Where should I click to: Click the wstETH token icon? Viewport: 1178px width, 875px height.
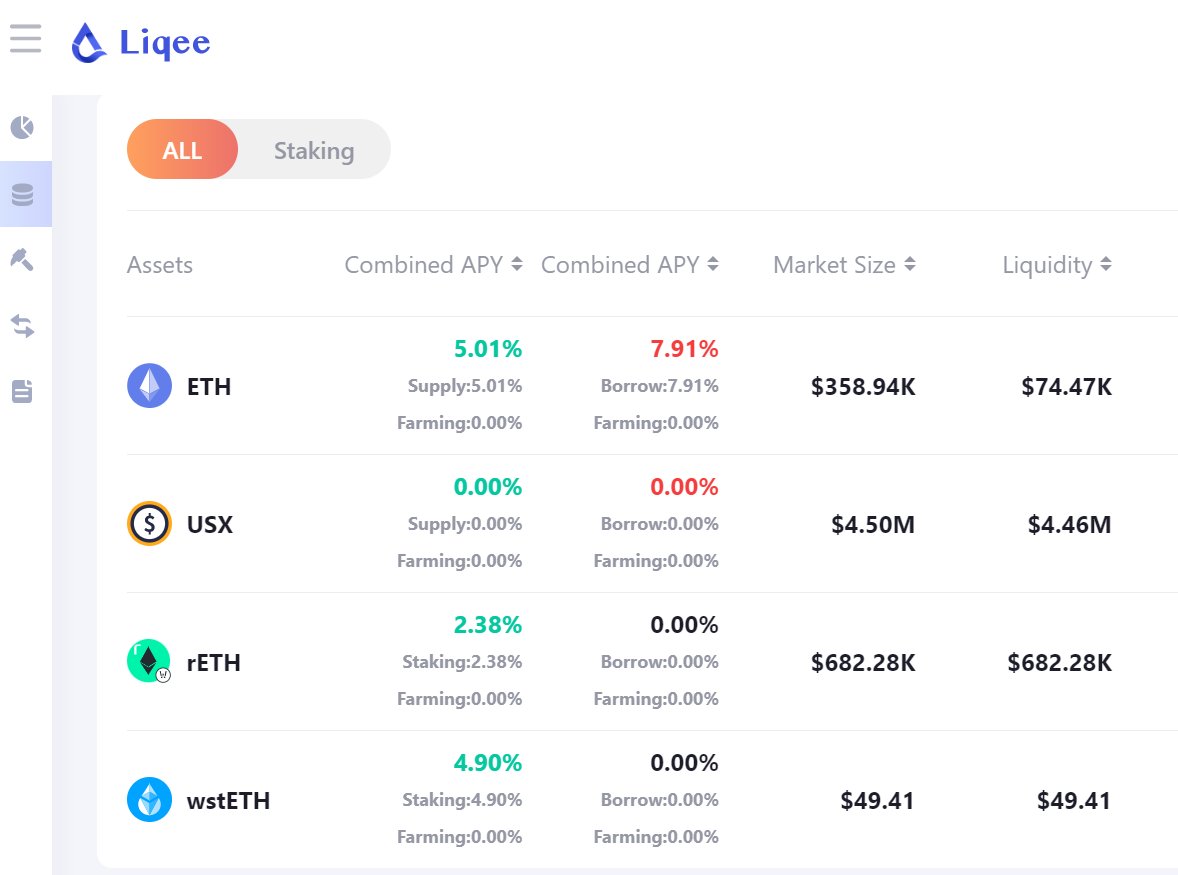[x=150, y=799]
